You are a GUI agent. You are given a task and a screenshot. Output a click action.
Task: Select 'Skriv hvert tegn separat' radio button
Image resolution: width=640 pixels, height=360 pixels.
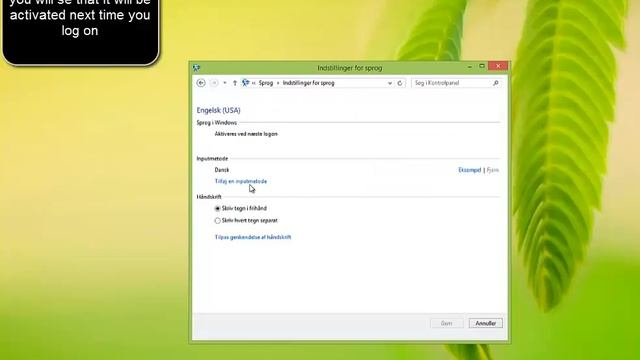click(218, 221)
